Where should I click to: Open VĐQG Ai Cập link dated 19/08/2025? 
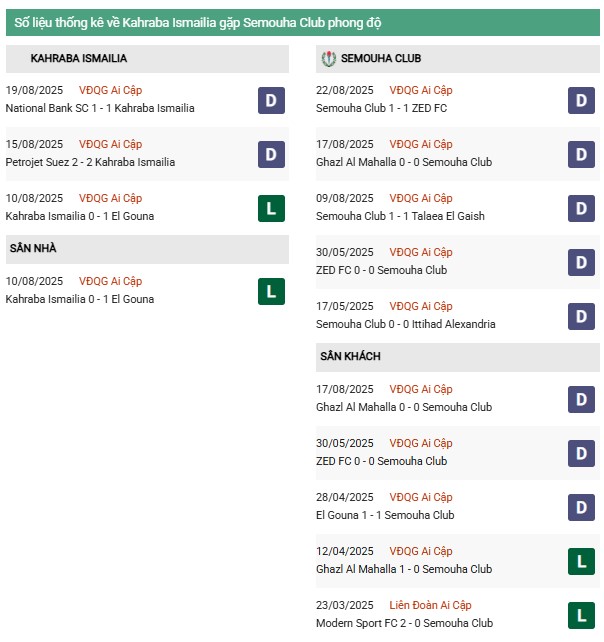pos(110,90)
